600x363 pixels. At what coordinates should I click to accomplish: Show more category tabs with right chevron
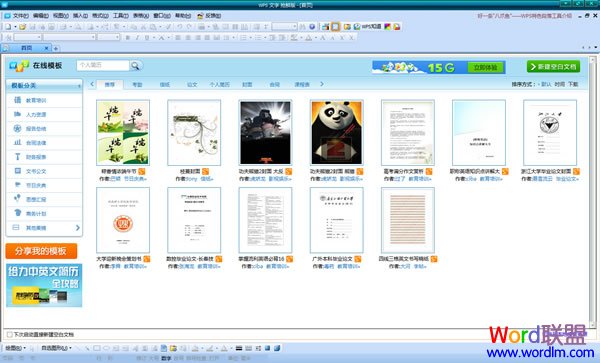click(x=322, y=84)
